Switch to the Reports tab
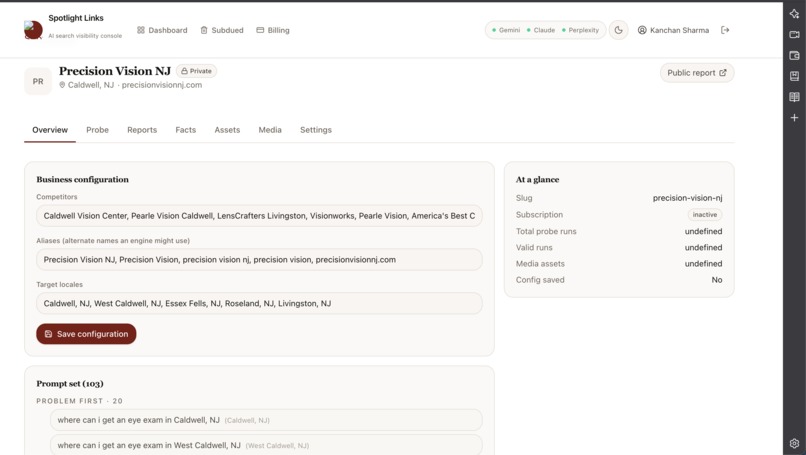This screenshot has height=455, width=806. point(142,130)
